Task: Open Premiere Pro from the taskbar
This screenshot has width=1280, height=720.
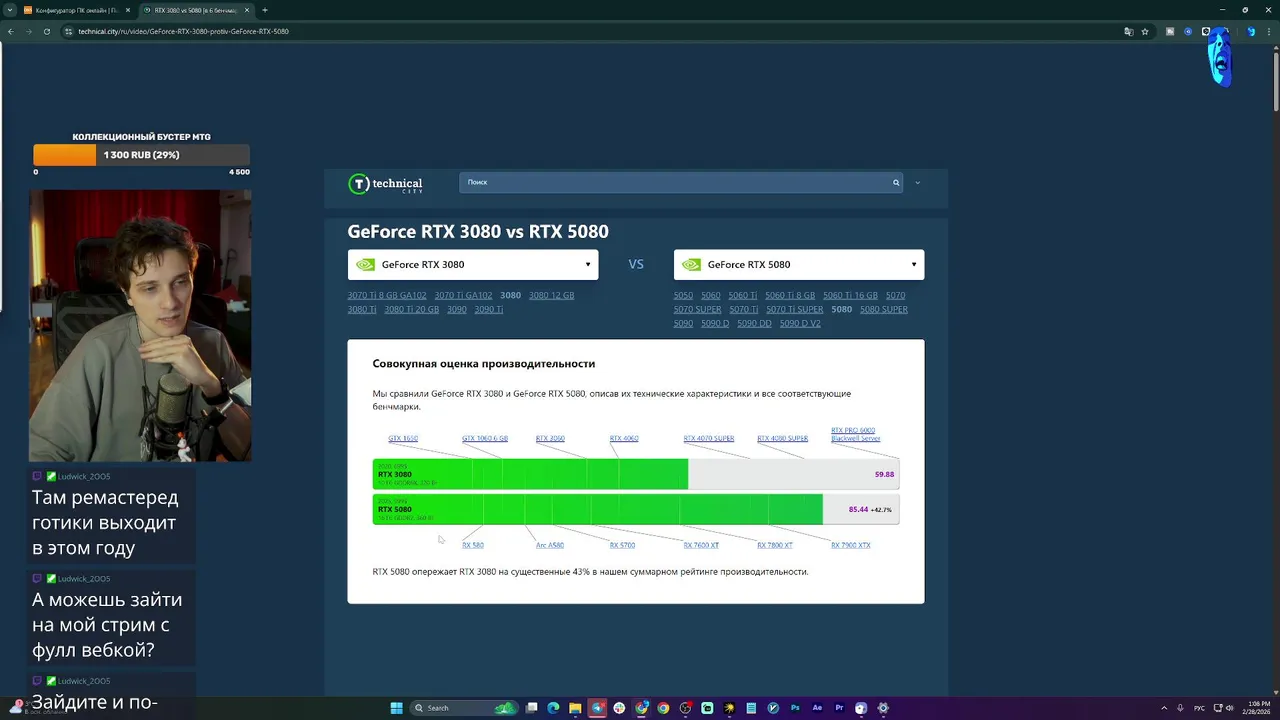Action: pos(839,708)
